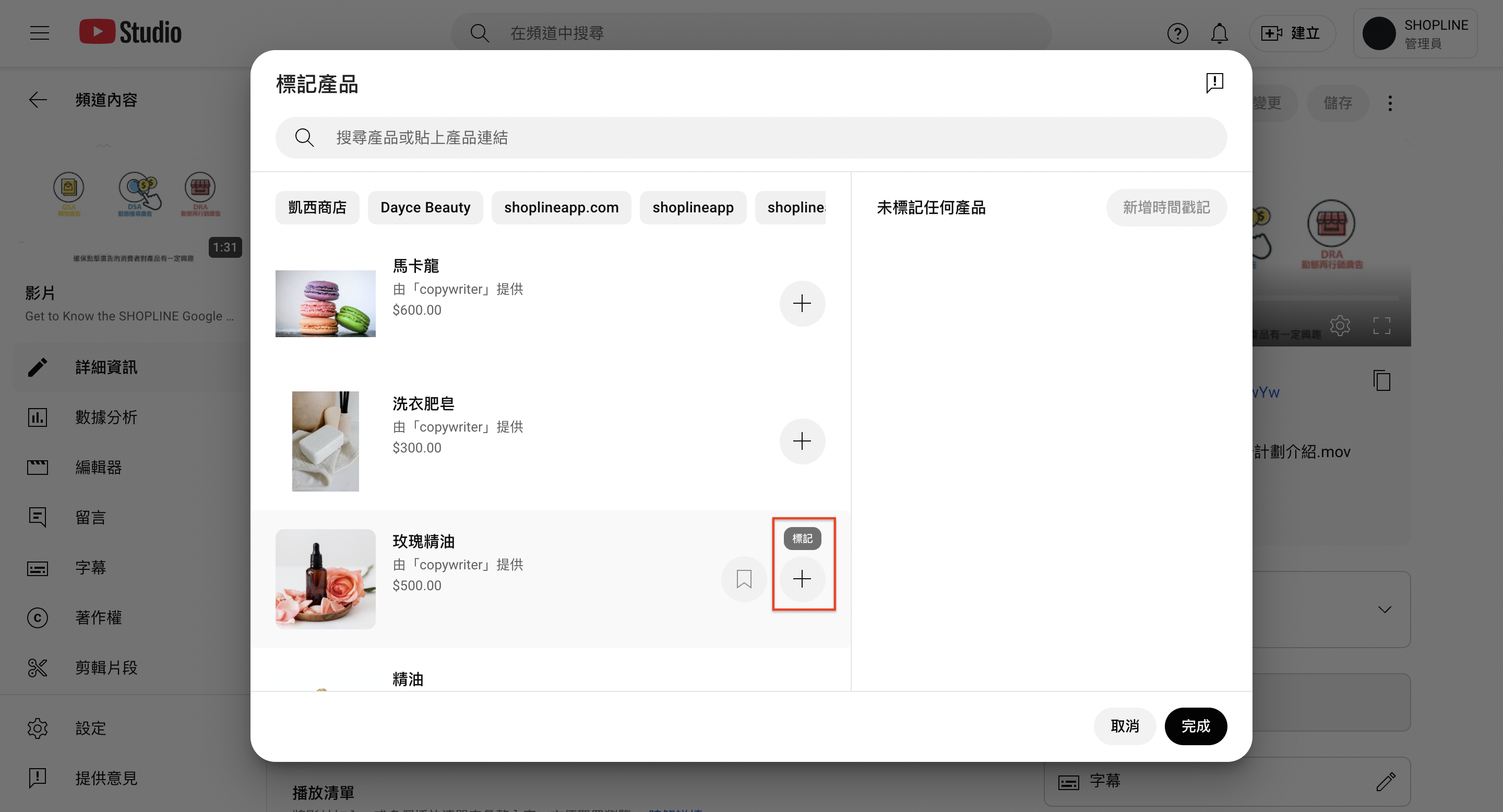
Task: Expand the dropdown chevron in right panel
Action: click(1385, 610)
